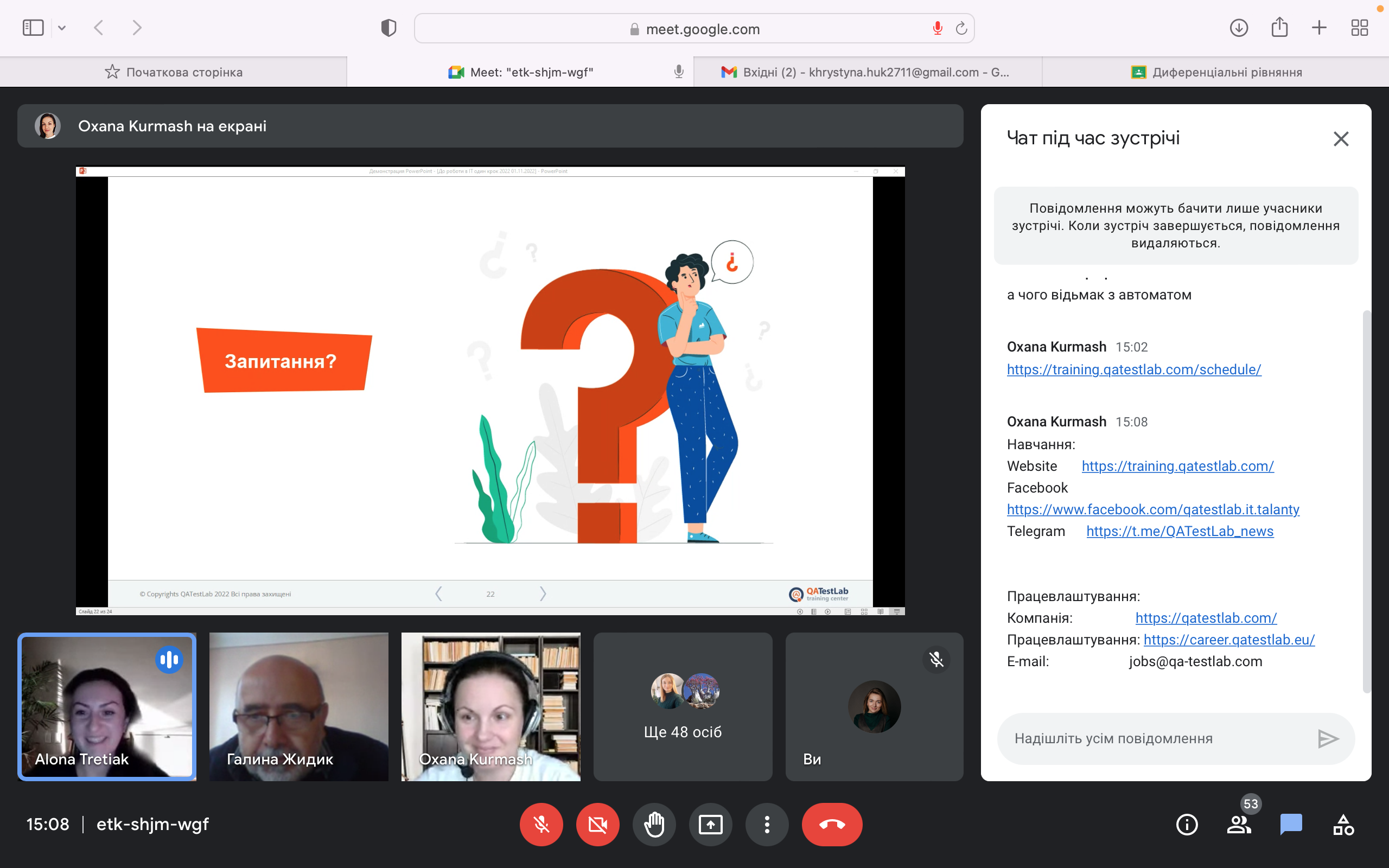Click the present screen button
This screenshot has height=868, width=1389.
pos(710,825)
